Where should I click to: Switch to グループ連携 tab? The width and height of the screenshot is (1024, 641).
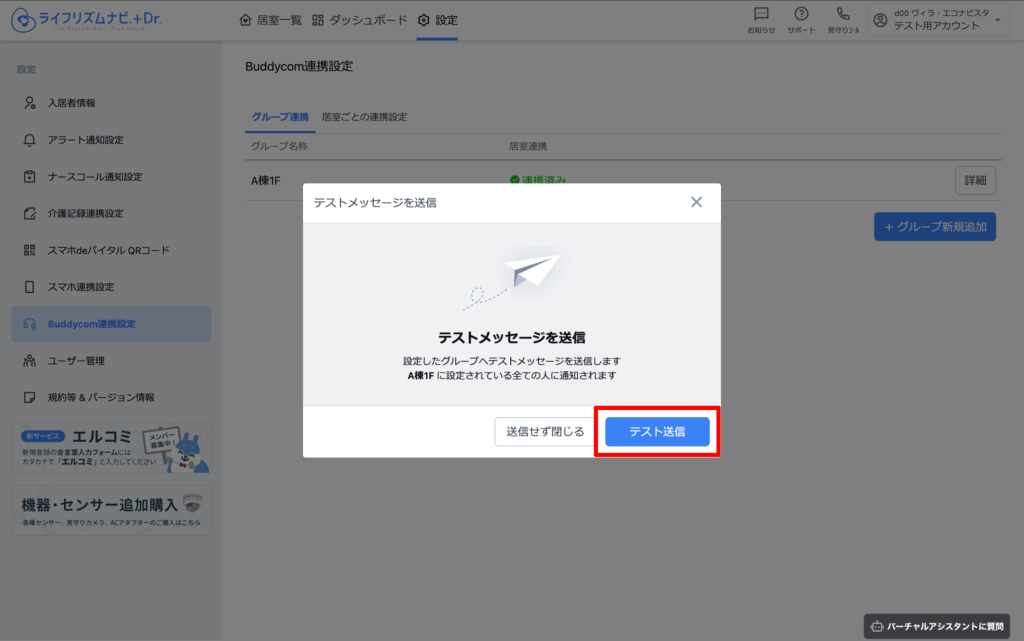point(280,117)
